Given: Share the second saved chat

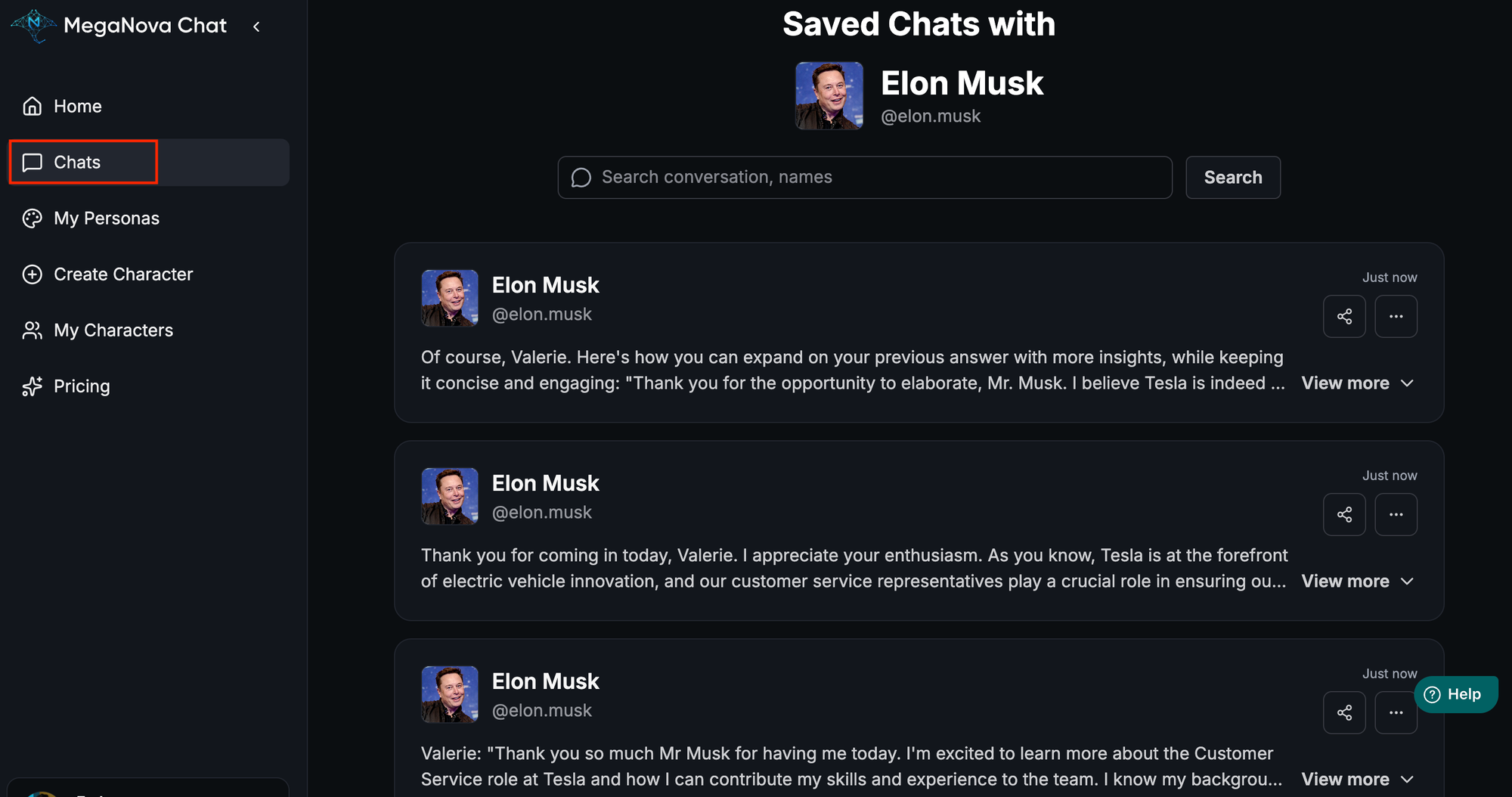Looking at the screenshot, I should pos(1344,514).
